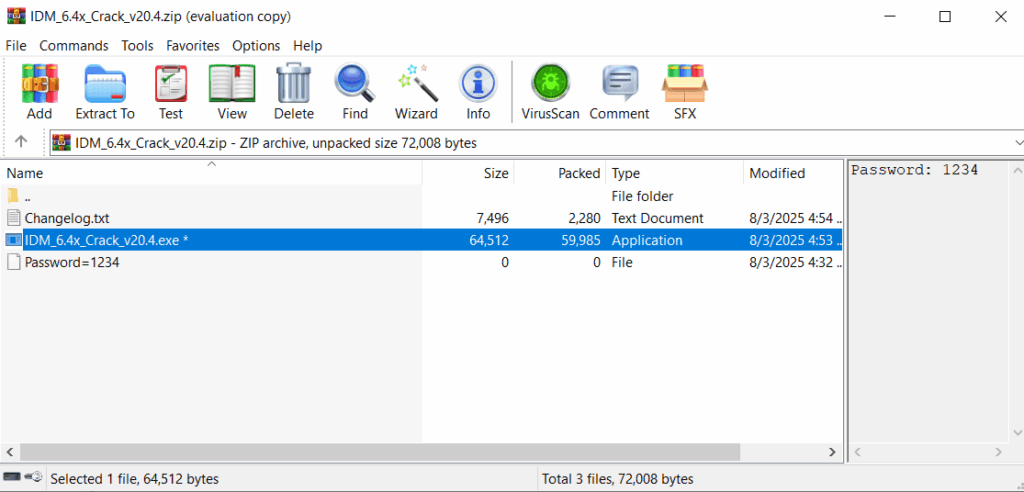Click the Changelog.txt file icon
The height and width of the screenshot is (492, 1024).
pyautogui.click(x=14, y=218)
